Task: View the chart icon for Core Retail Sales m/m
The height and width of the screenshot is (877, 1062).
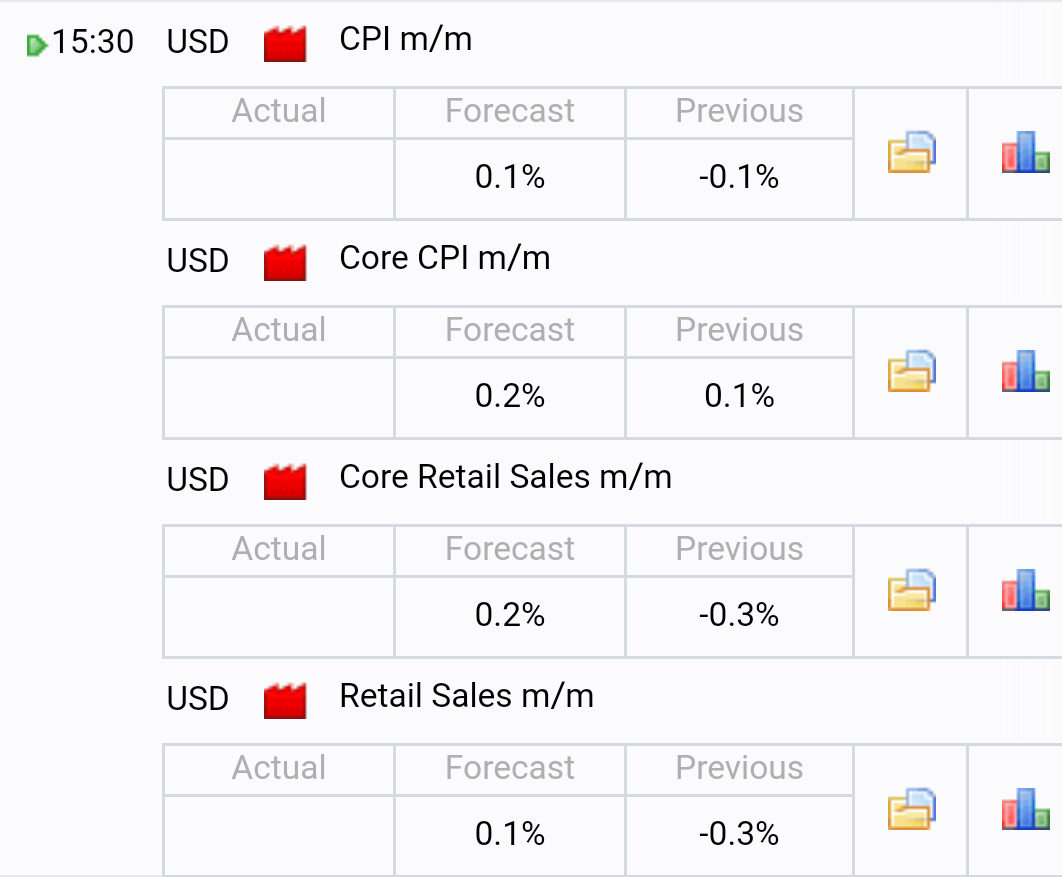Action: point(1025,590)
